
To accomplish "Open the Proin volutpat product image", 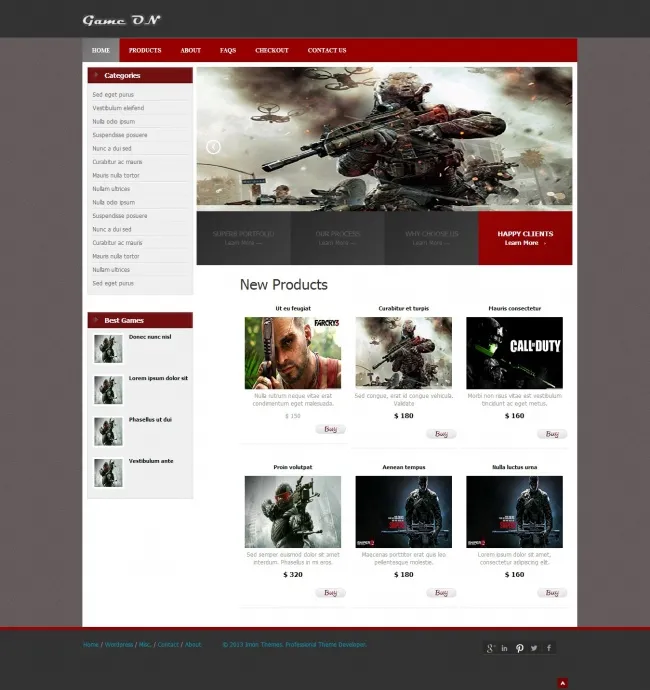I will point(293,512).
